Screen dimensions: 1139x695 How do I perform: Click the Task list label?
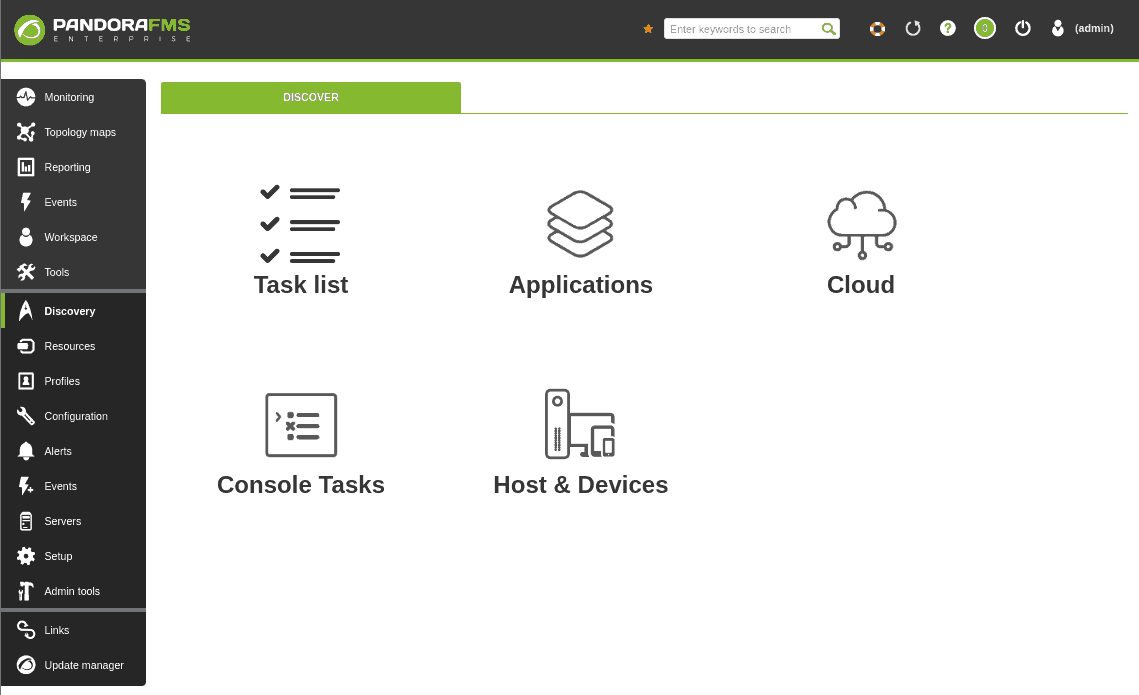coord(301,285)
